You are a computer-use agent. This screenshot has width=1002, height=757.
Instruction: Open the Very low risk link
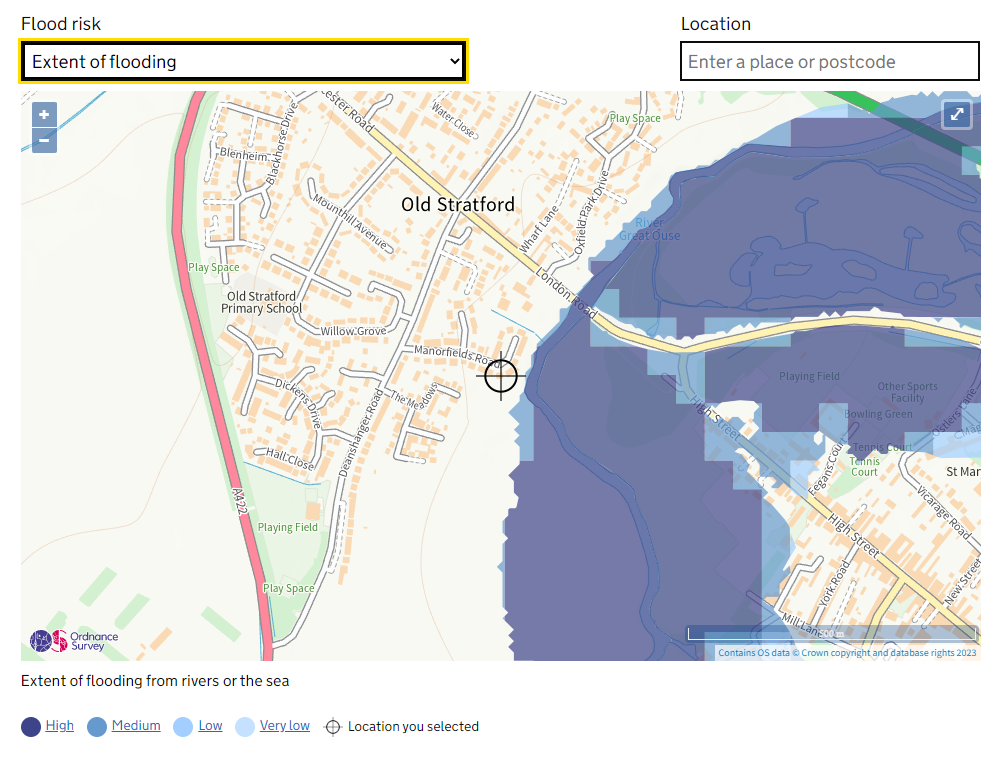coord(285,726)
